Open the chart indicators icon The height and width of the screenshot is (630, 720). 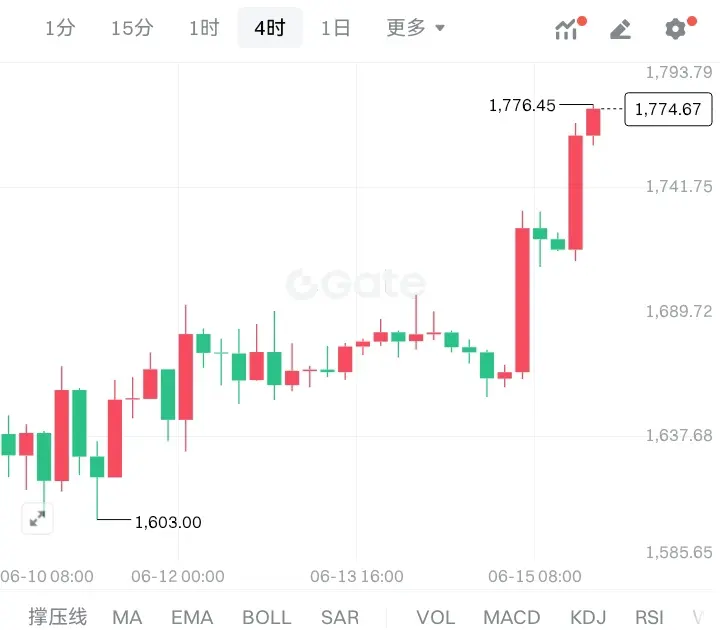pos(568,28)
